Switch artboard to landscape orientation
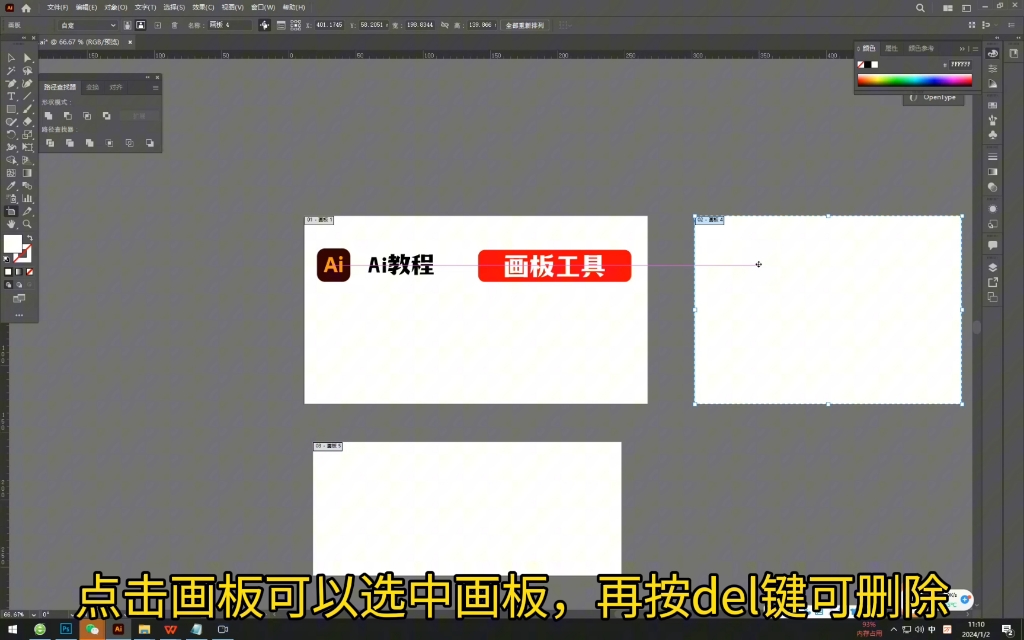 [x=142, y=26]
